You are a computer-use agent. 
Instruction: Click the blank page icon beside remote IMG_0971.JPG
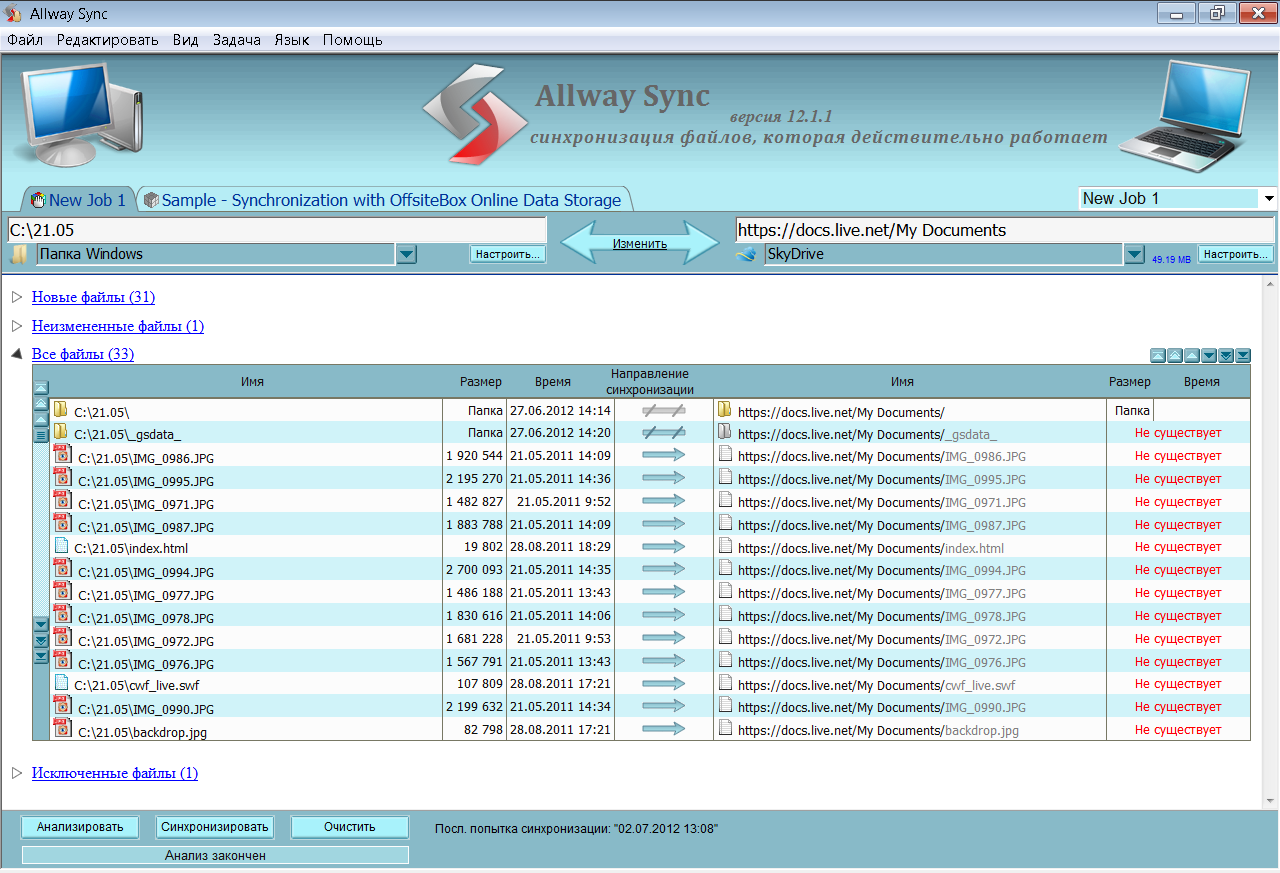coord(725,500)
